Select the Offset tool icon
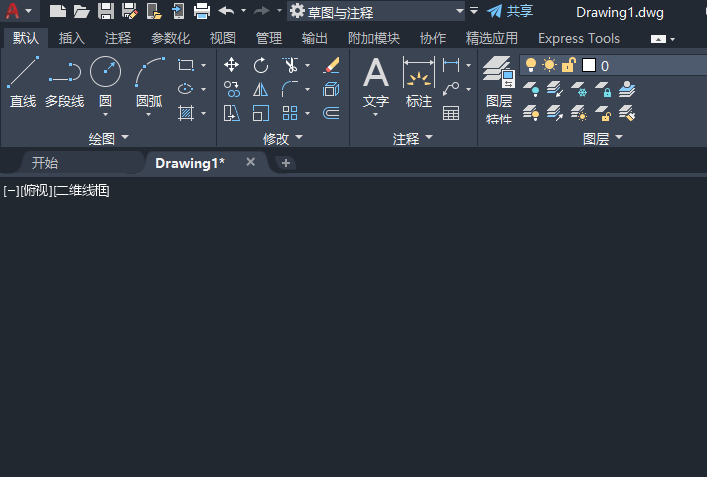 [331, 113]
